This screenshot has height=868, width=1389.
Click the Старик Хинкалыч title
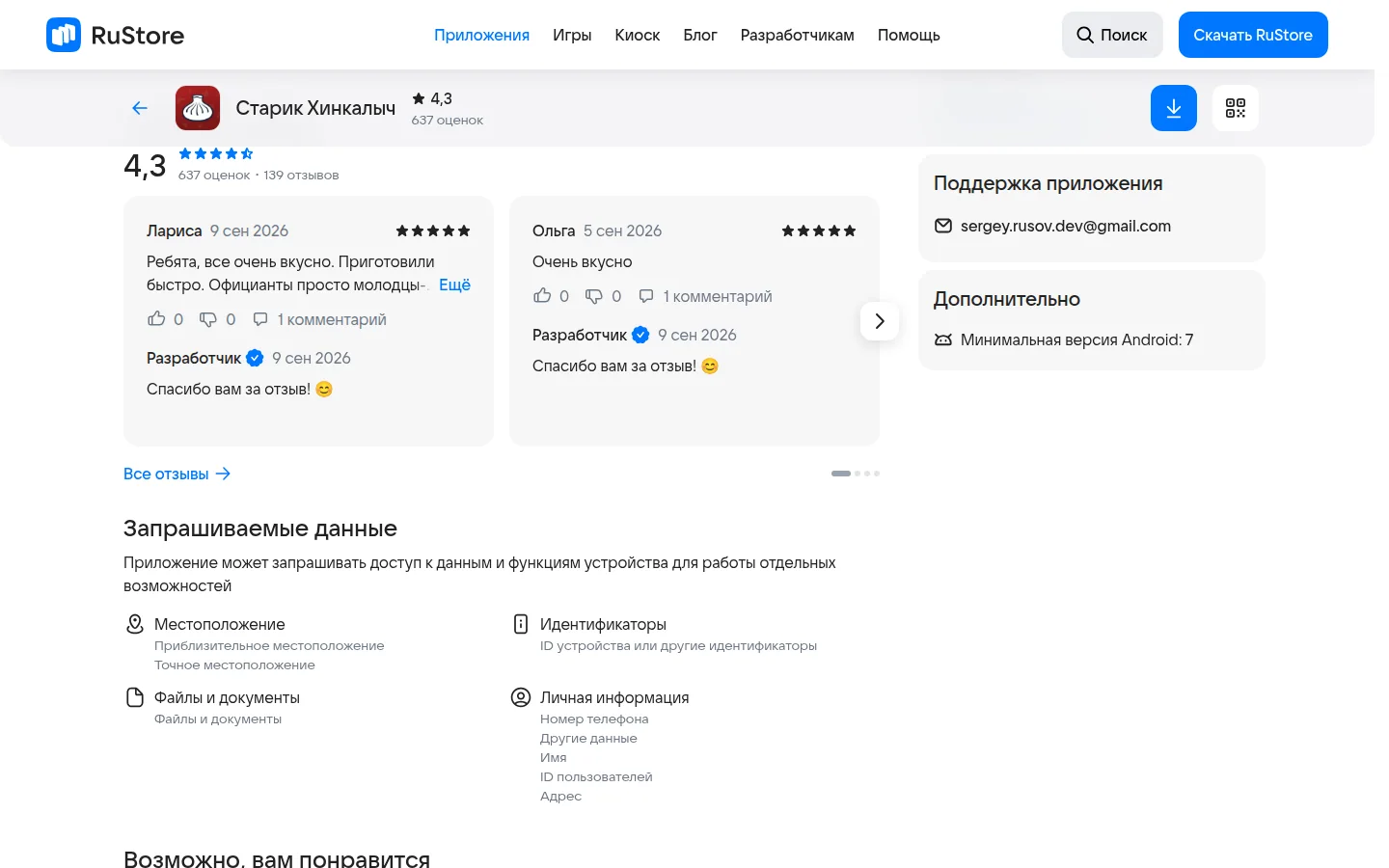tap(315, 108)
